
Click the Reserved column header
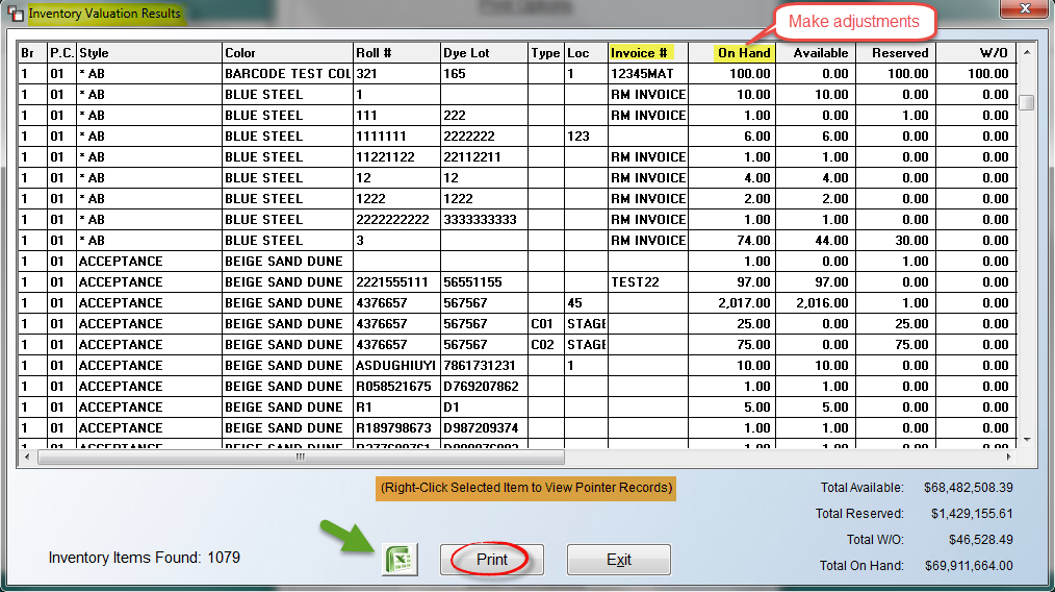896,52
